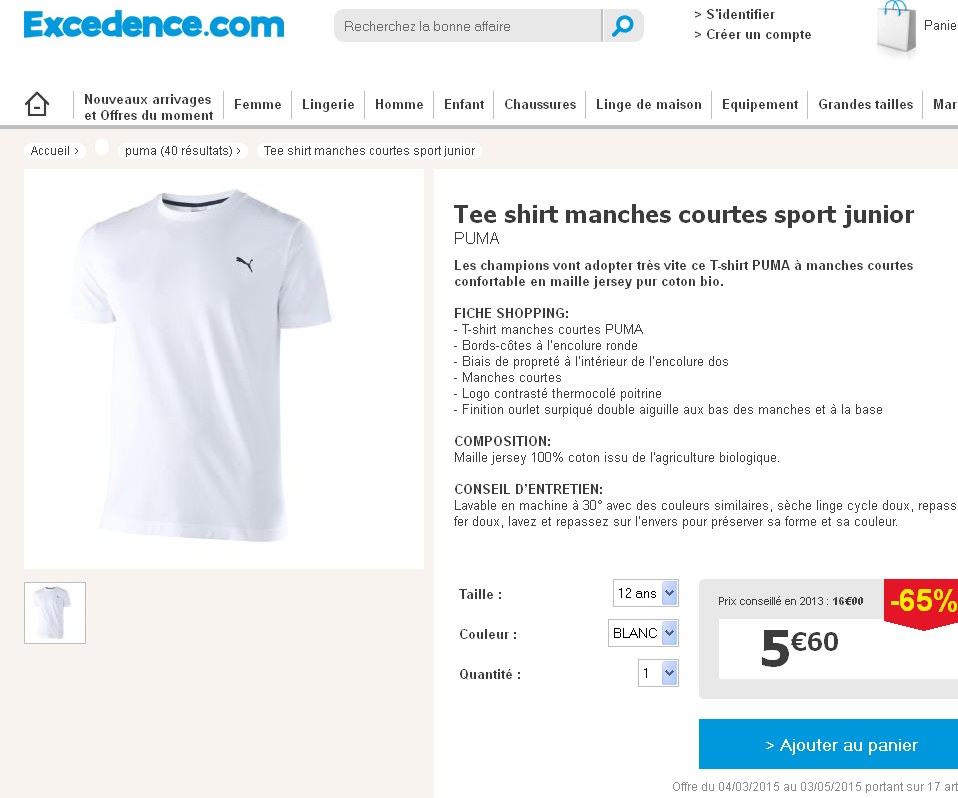Image resolution: width=958 pixels, height=798 pixels.
Task: Expand the Taille size dropdown
Action: point(646,593)
